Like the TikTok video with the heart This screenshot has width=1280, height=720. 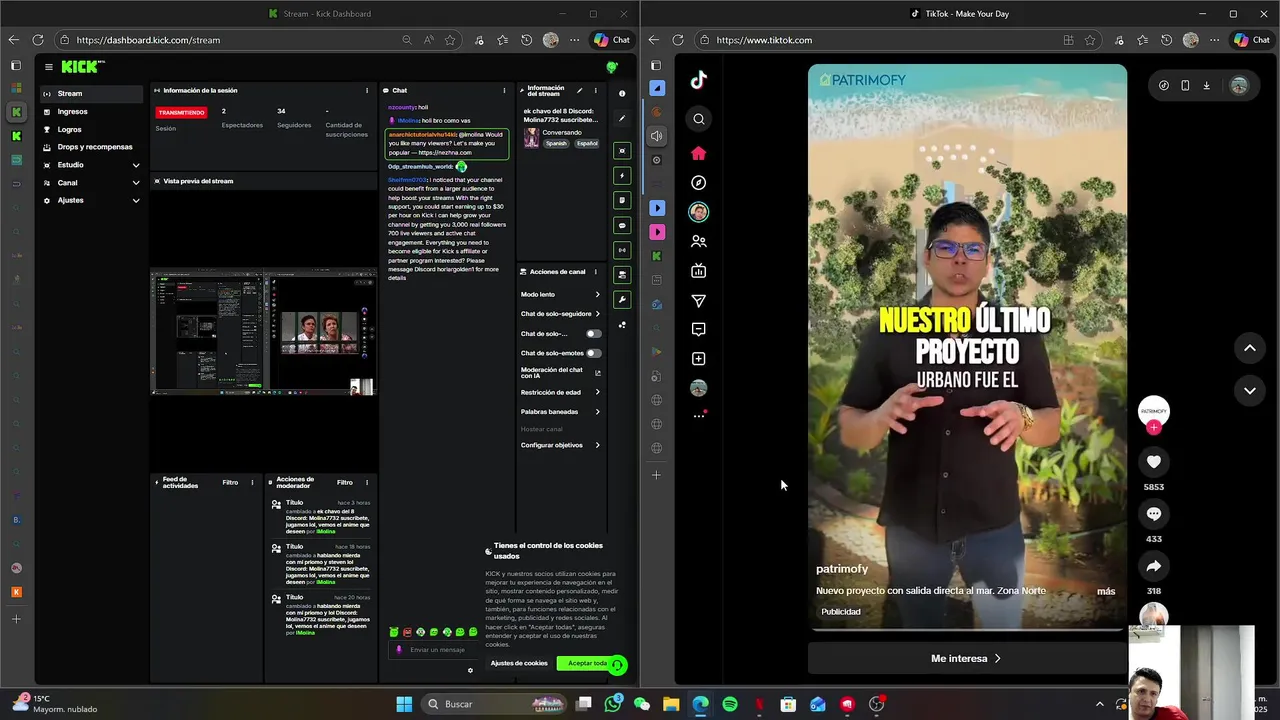coord(1154,461)
